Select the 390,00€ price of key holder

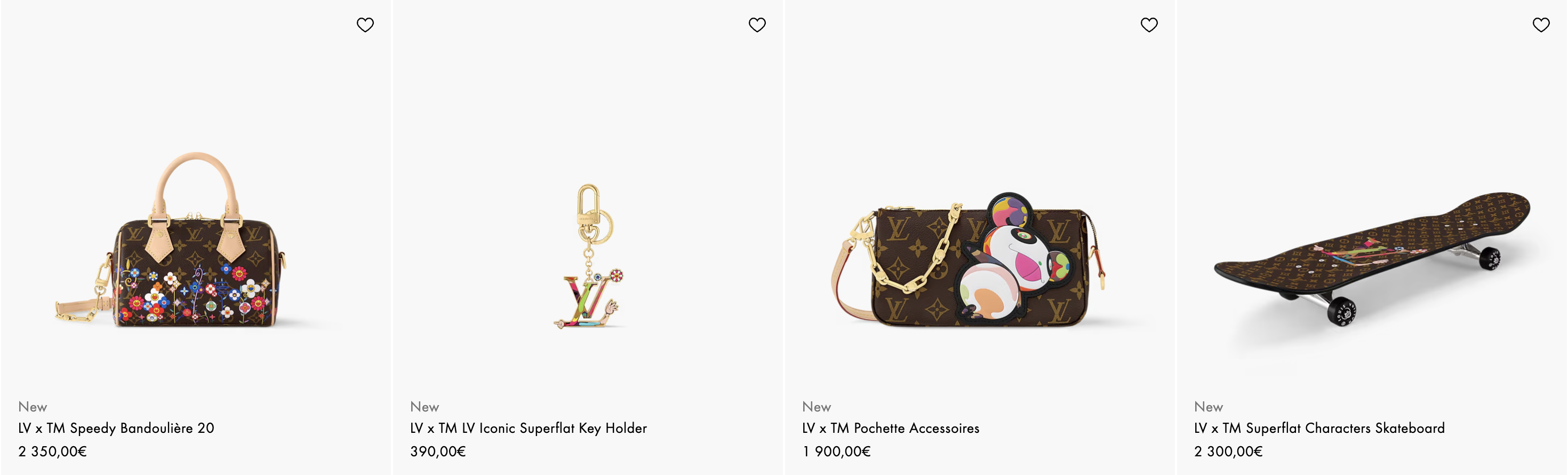pyautogui.click(x=438, y=452)
